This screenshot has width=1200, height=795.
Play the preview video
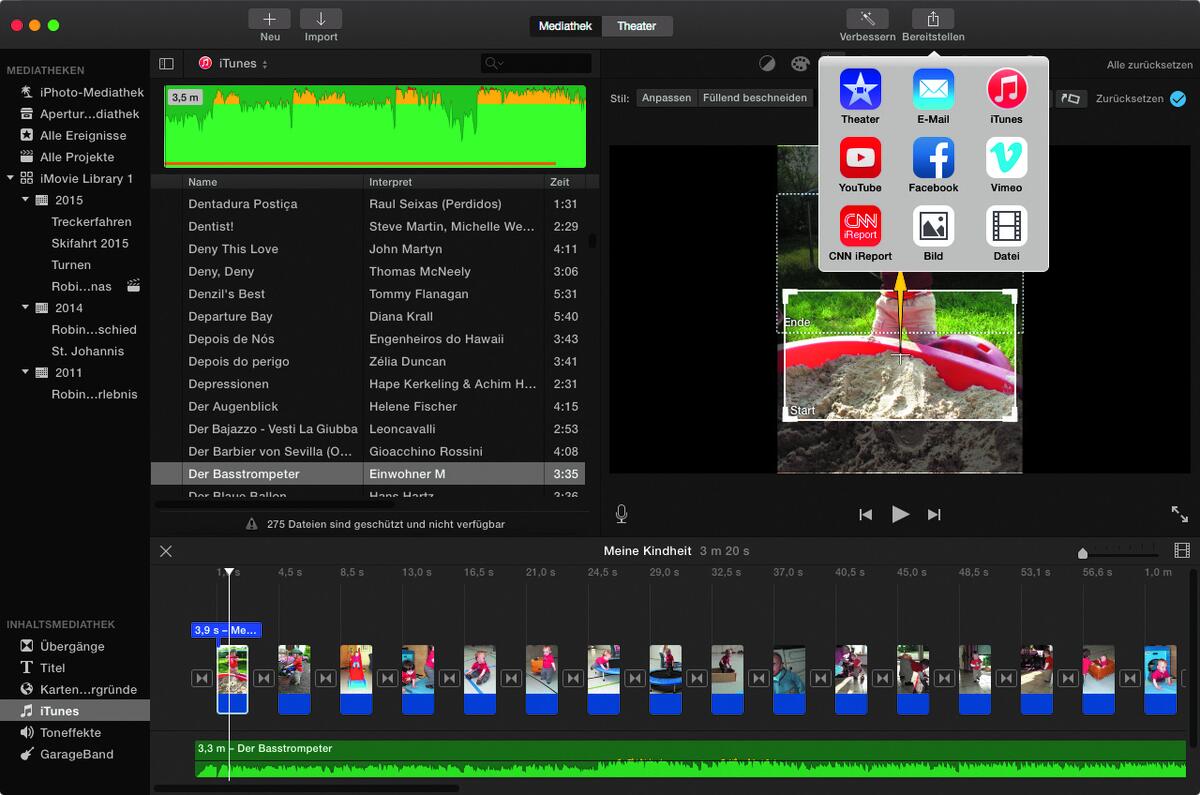(900, 514)
